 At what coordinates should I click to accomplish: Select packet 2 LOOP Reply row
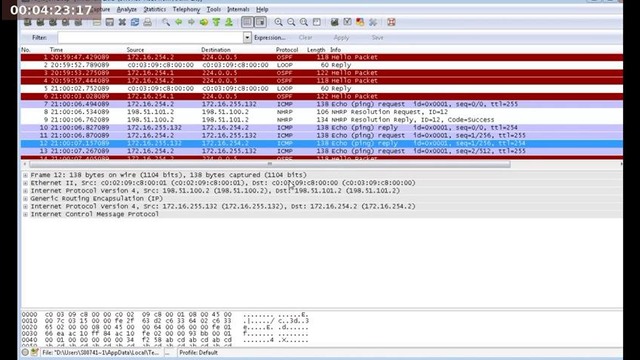click(322, 65)
